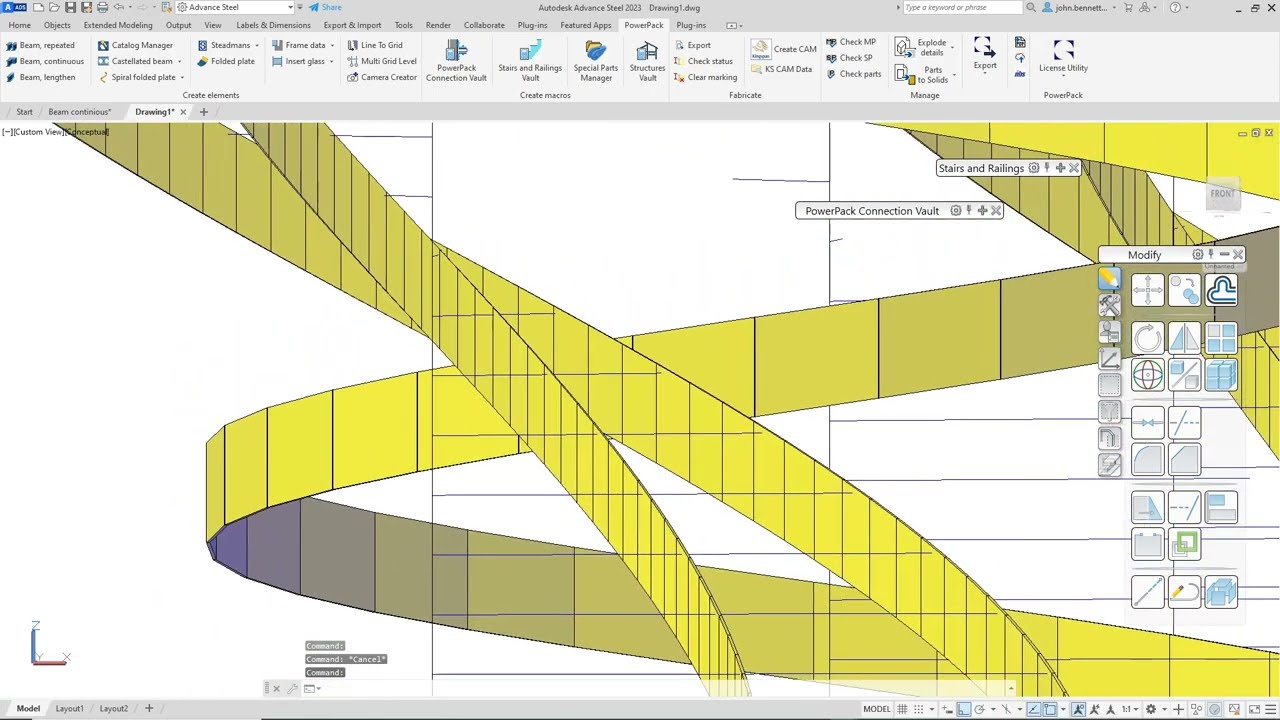
Task: Select the Fillet tool in Modify palette
Action: [x=1148, y=460]
